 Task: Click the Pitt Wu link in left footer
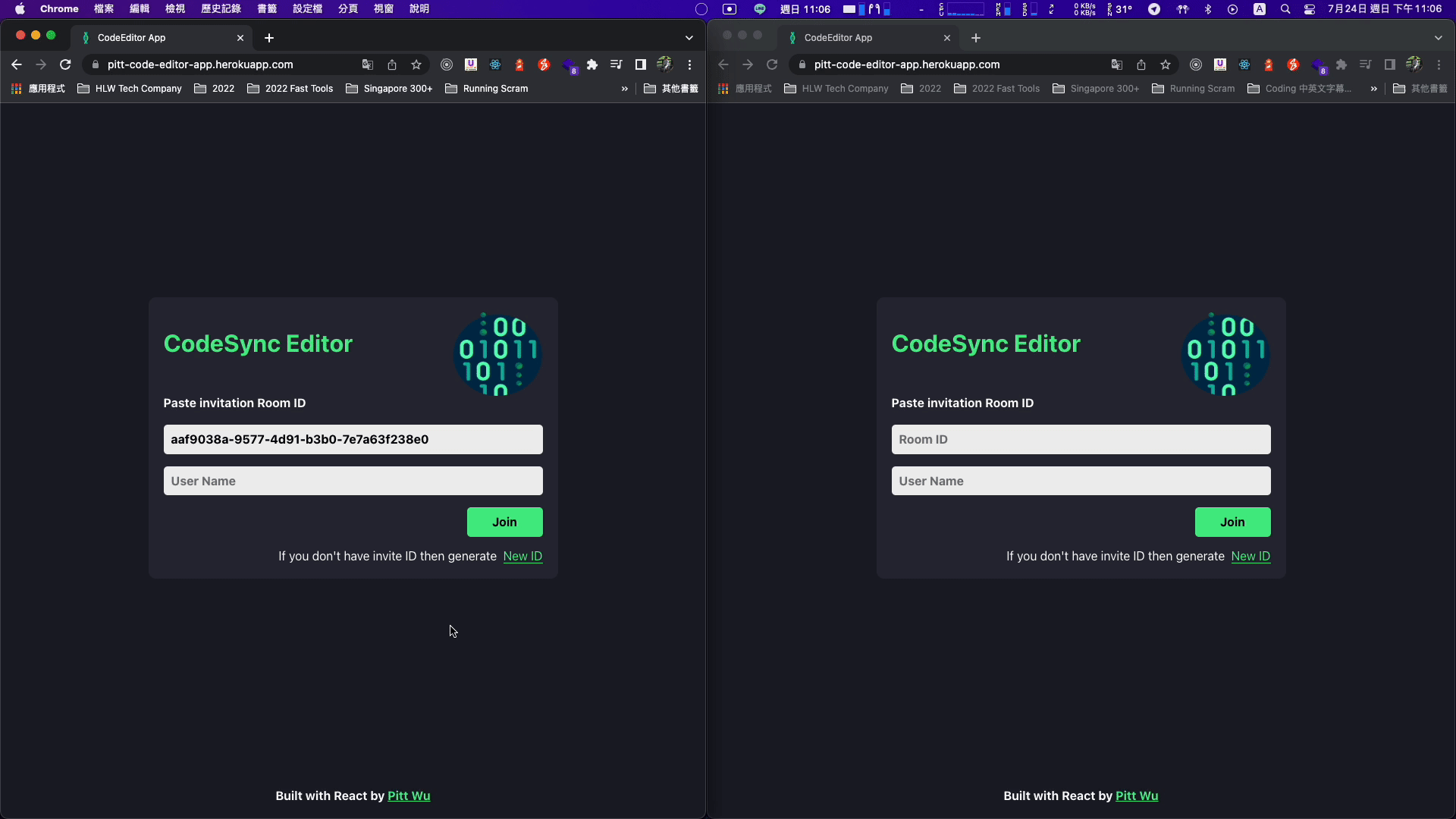click(408, 795)
